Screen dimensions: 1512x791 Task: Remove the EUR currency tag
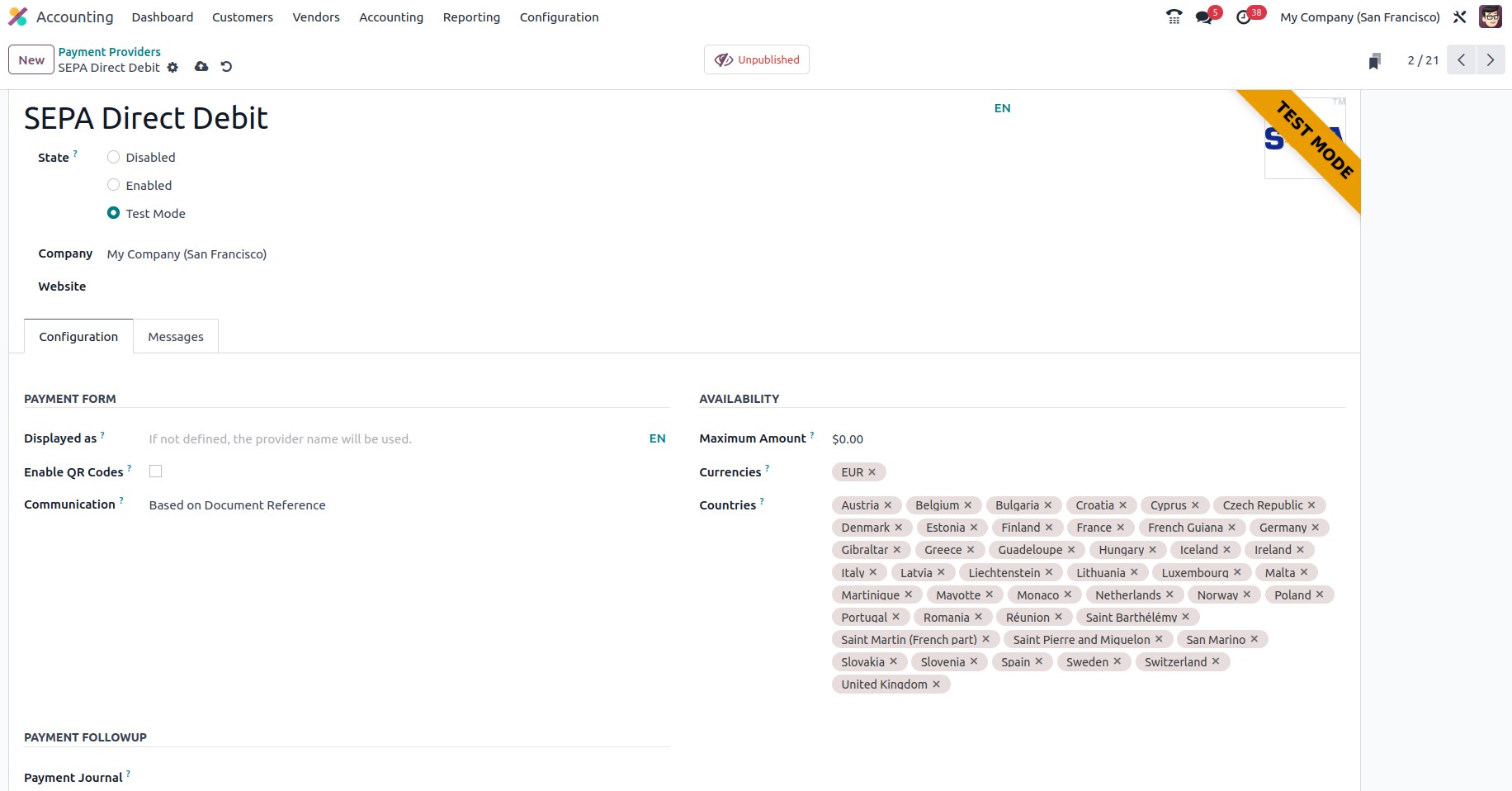[872, 472]
